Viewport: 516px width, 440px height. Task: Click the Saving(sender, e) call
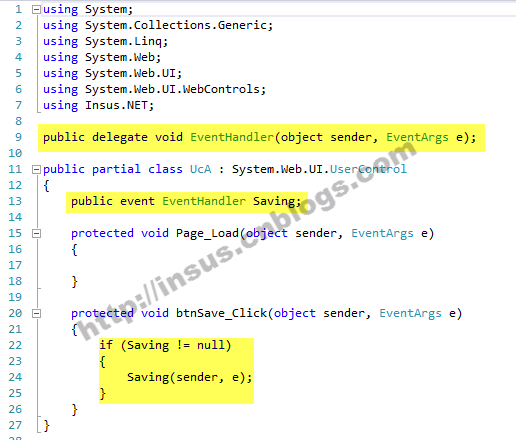point(189,377)
